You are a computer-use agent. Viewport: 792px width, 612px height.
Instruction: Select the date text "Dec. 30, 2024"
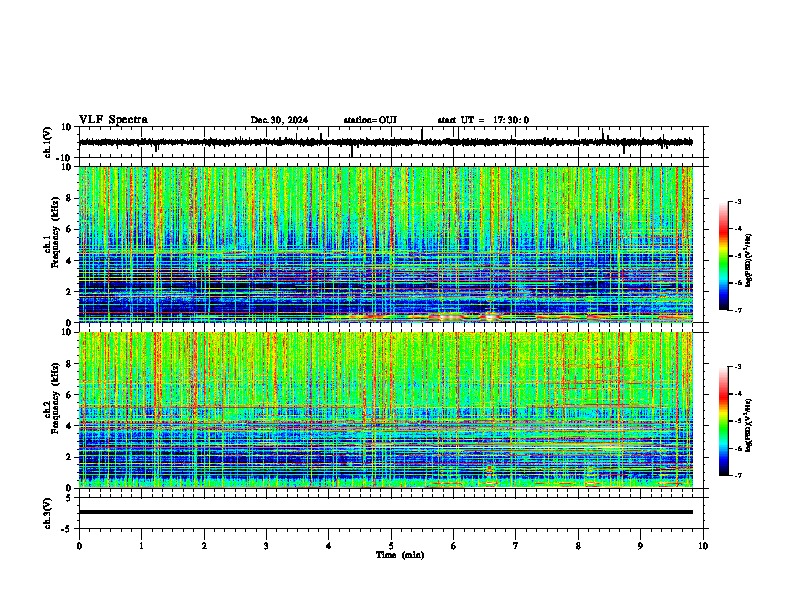279,120
